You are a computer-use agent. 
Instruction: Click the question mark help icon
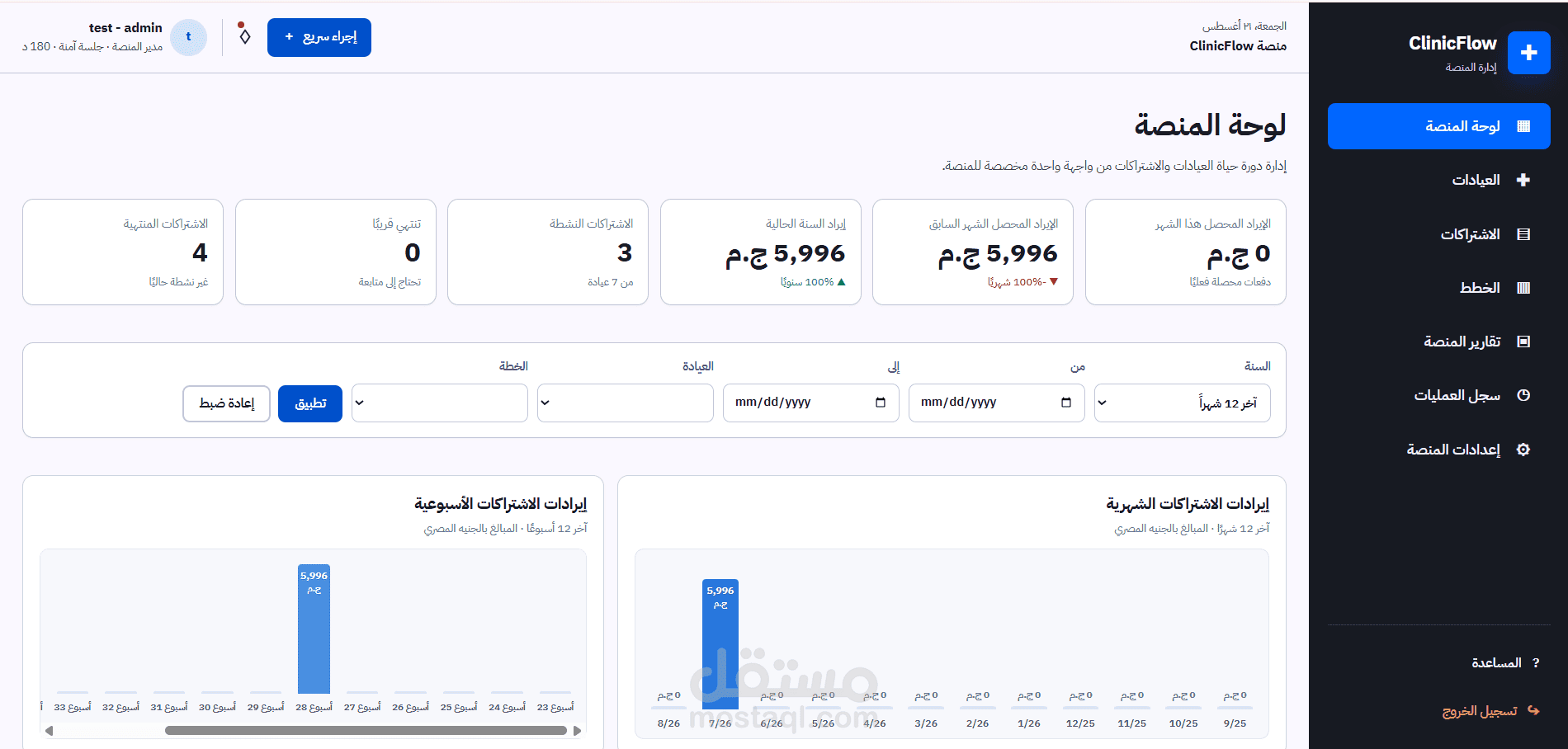pyautogui.click(x=1535, y=662)
